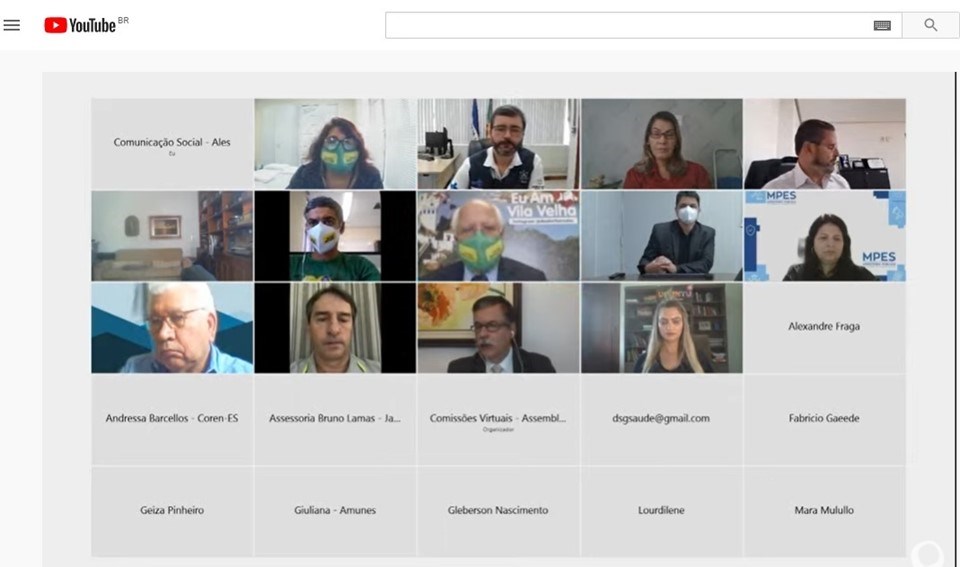The image size is (960, 567).
Task: Select the Comunicação Social - Ales tile
Action: pyautogui.click(x=172, y=143)
